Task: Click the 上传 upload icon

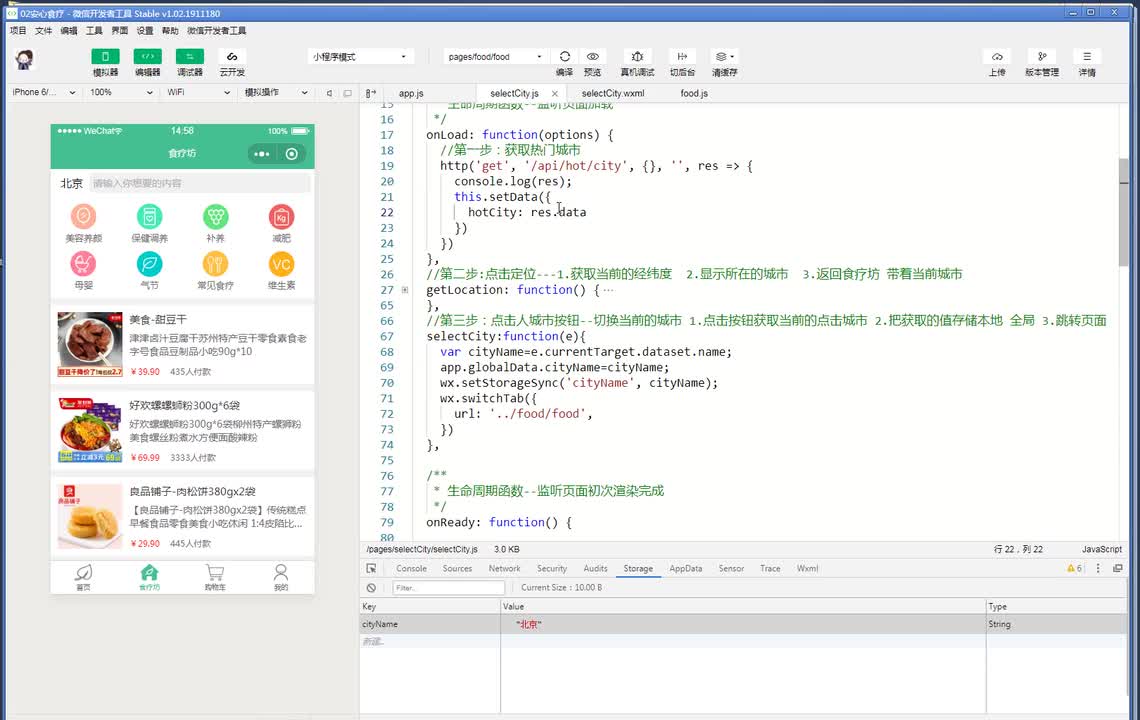Action: point(996,57)
